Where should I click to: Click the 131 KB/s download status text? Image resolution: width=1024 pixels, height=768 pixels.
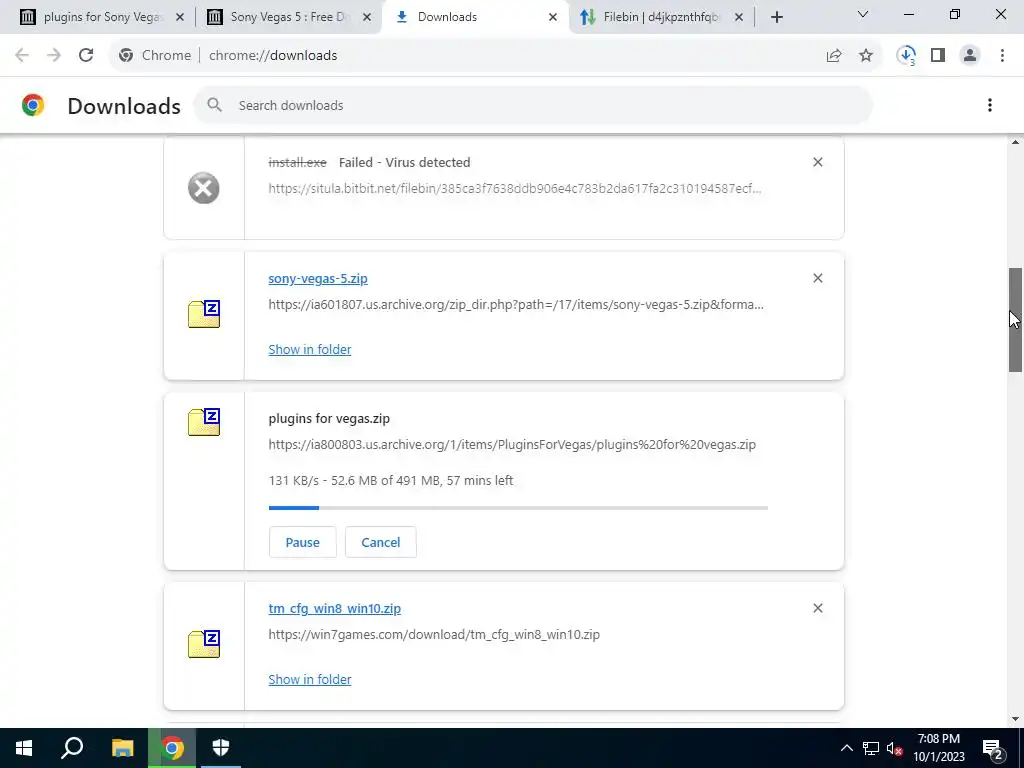(x=391, y=480)
